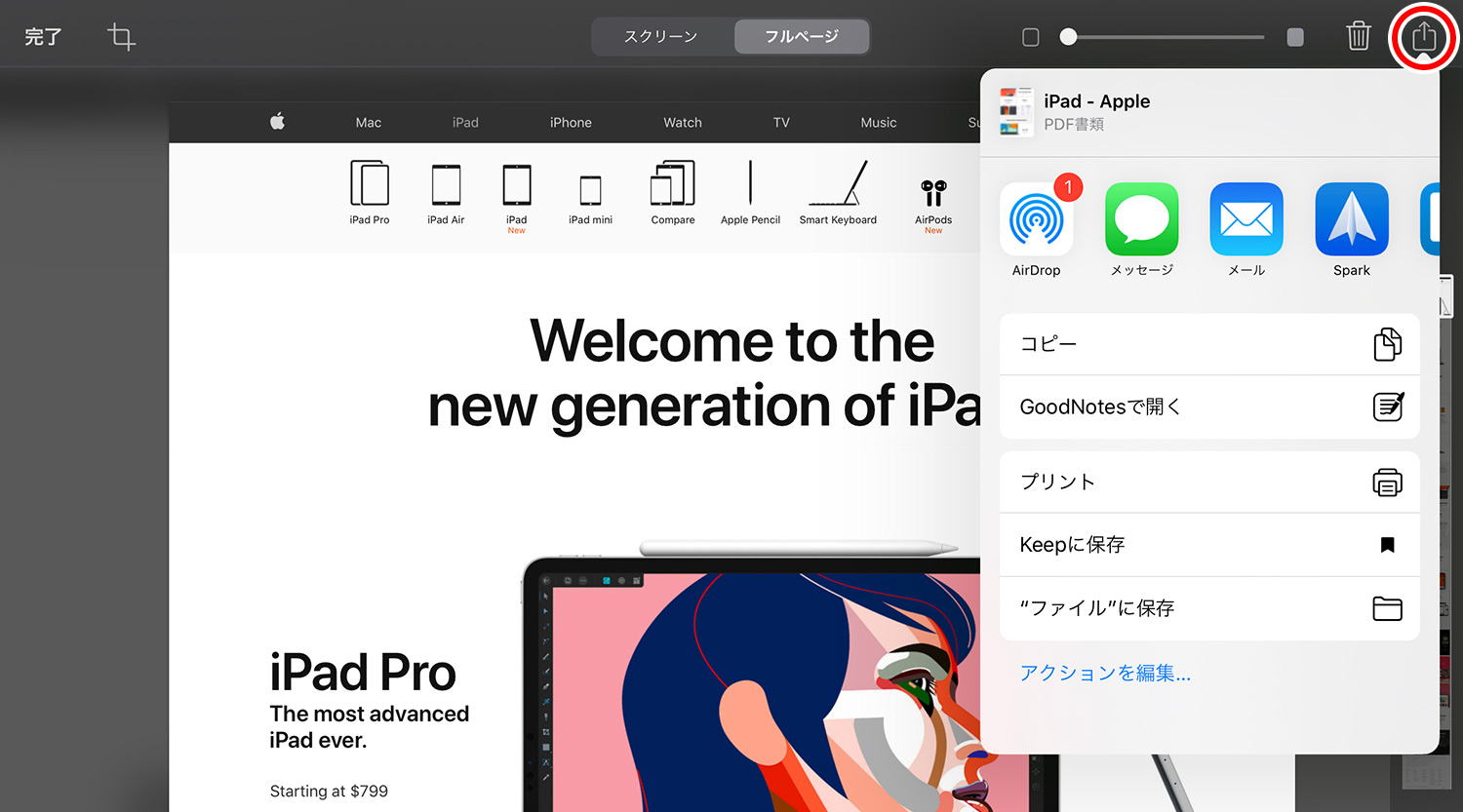Choose Keepに保存 action
The width and height of the screenshot is (1463, 812).
coord(1209,545)
